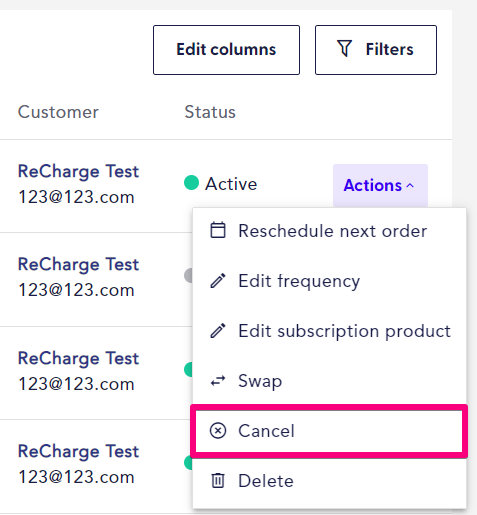This screenshot has width=477, height=515.
Task: Click the trash can delete icon
Action: pyautogui.click(x=218, y=481)
